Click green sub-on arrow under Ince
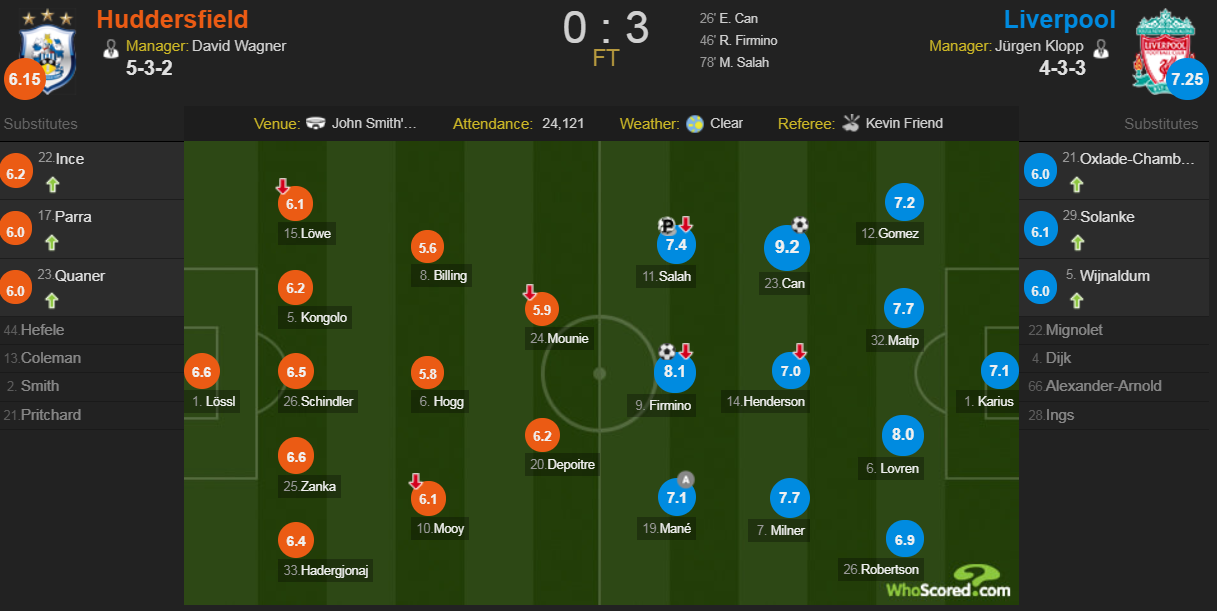 53,184
